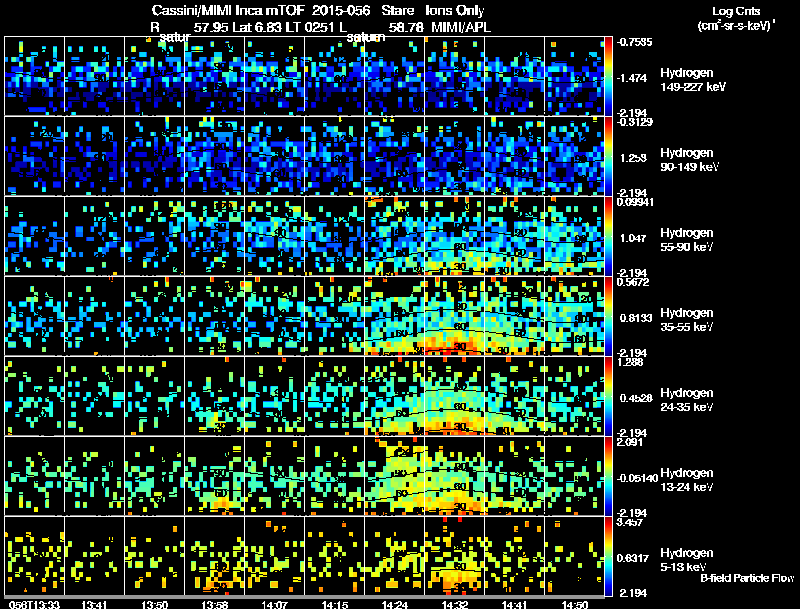
Task: Click the '2015-056' date in the title
Action: point(341,11)
